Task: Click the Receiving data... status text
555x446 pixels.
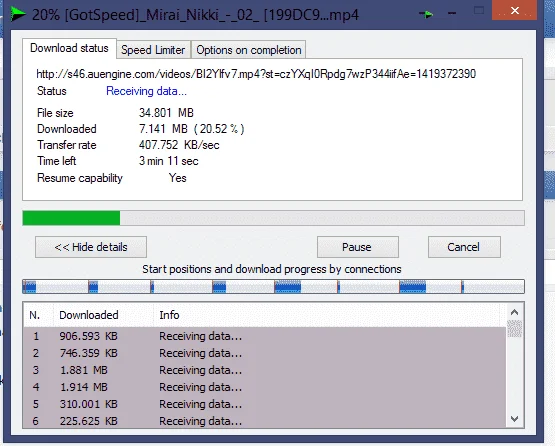Action: click(x=146, y=91)
